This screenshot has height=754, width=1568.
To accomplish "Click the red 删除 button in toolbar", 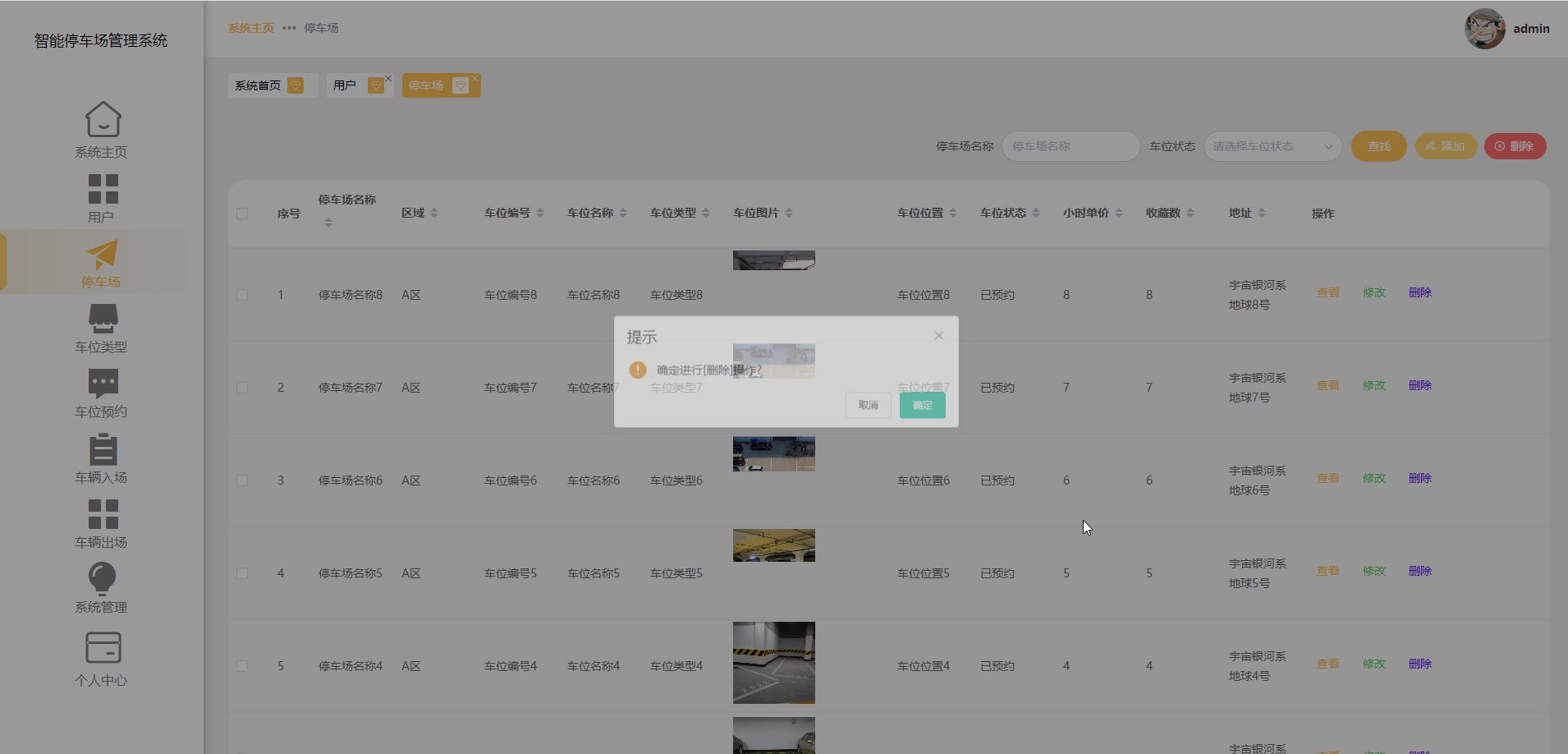I will 1515,146.
